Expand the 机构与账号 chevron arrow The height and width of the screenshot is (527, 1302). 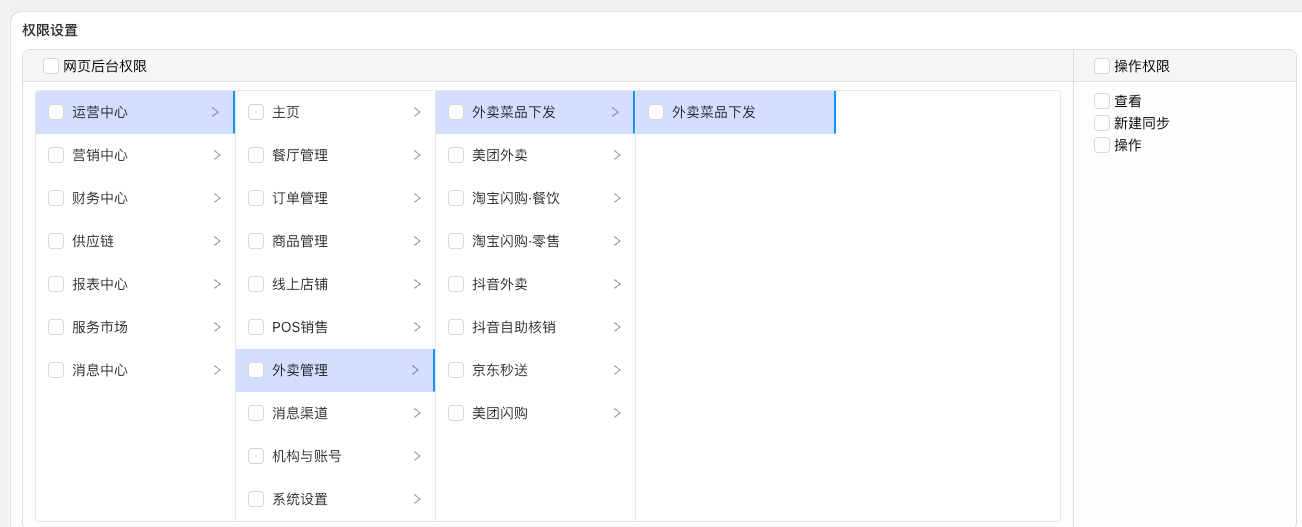pyautogui.click(x=416, y=456)
